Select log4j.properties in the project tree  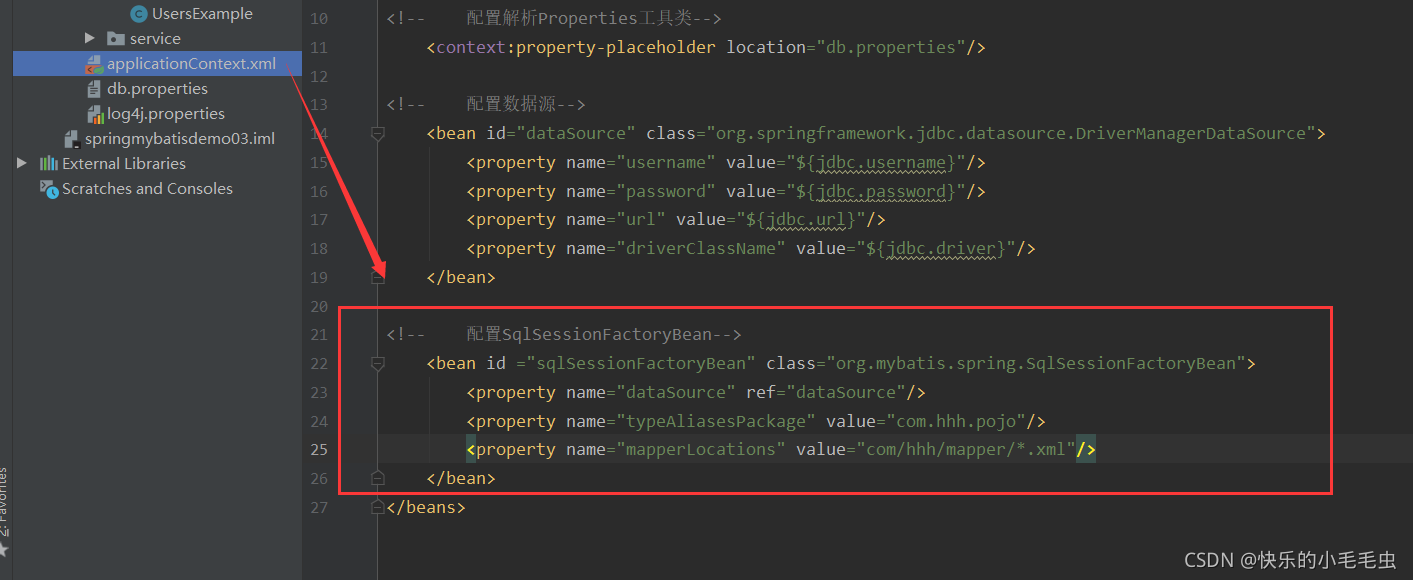coord(166,114)
